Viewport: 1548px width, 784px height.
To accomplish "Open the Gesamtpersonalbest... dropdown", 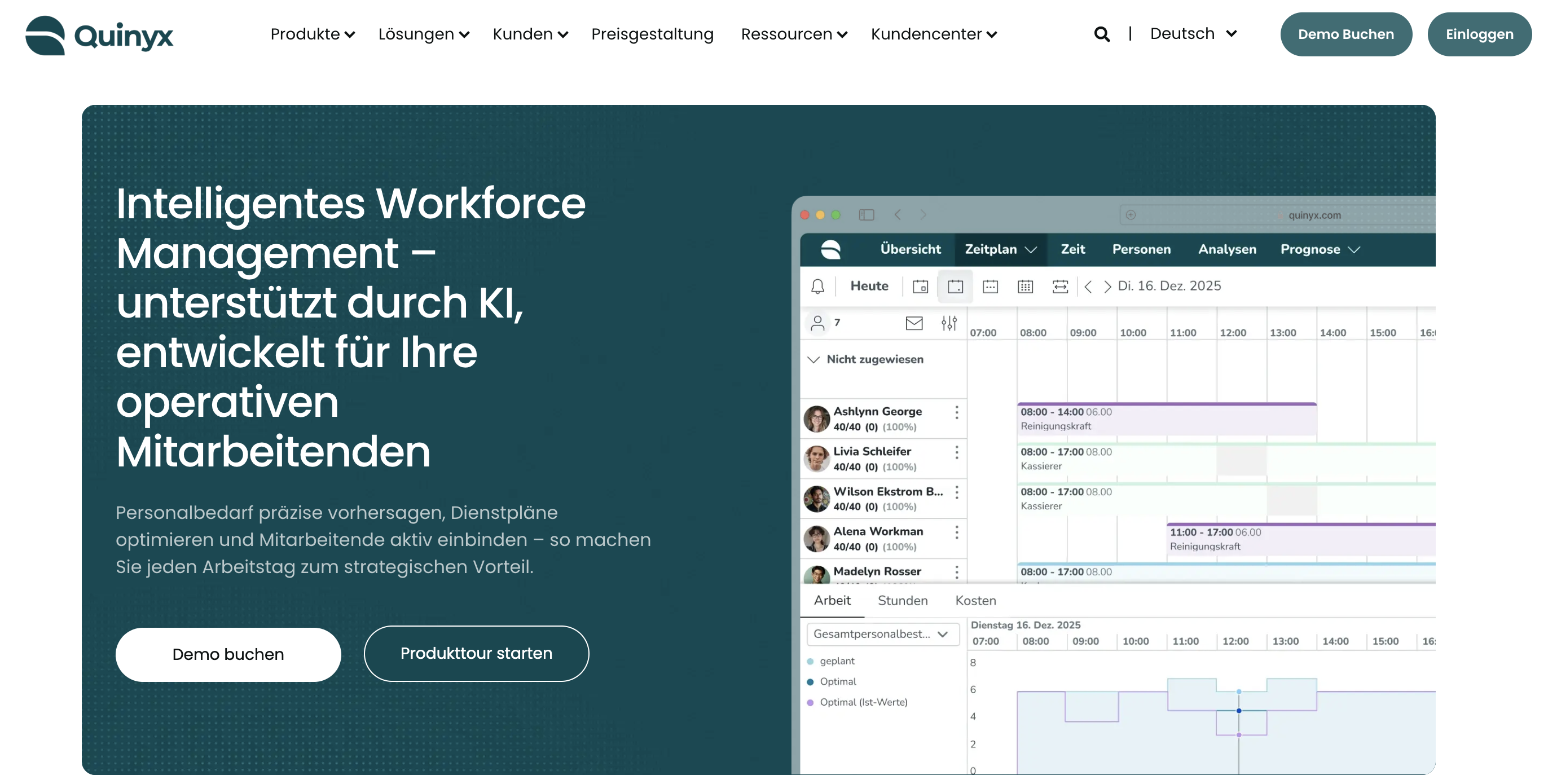I will (x=881, y=634).
